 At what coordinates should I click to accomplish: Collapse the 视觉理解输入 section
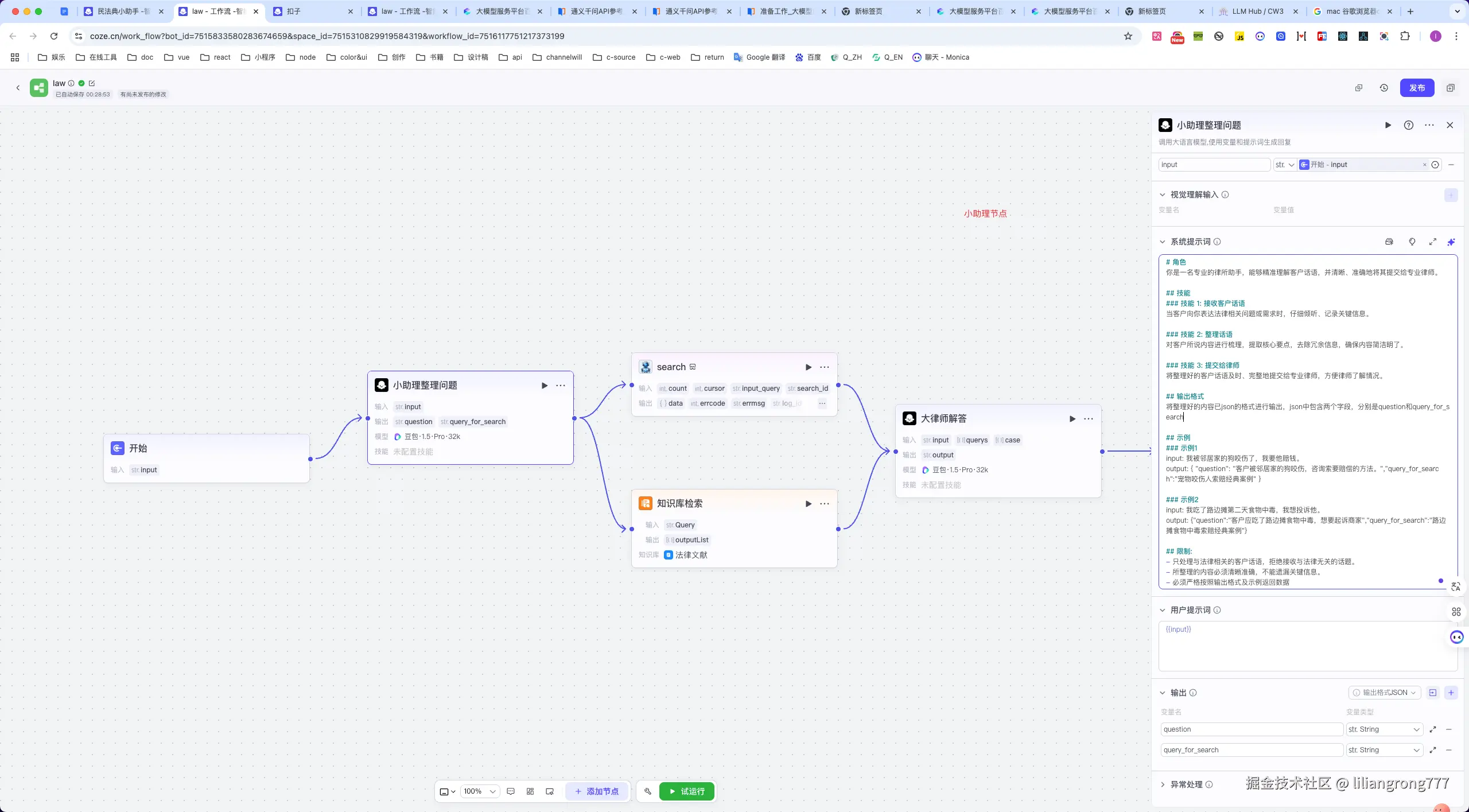(x=1163, y=195)
